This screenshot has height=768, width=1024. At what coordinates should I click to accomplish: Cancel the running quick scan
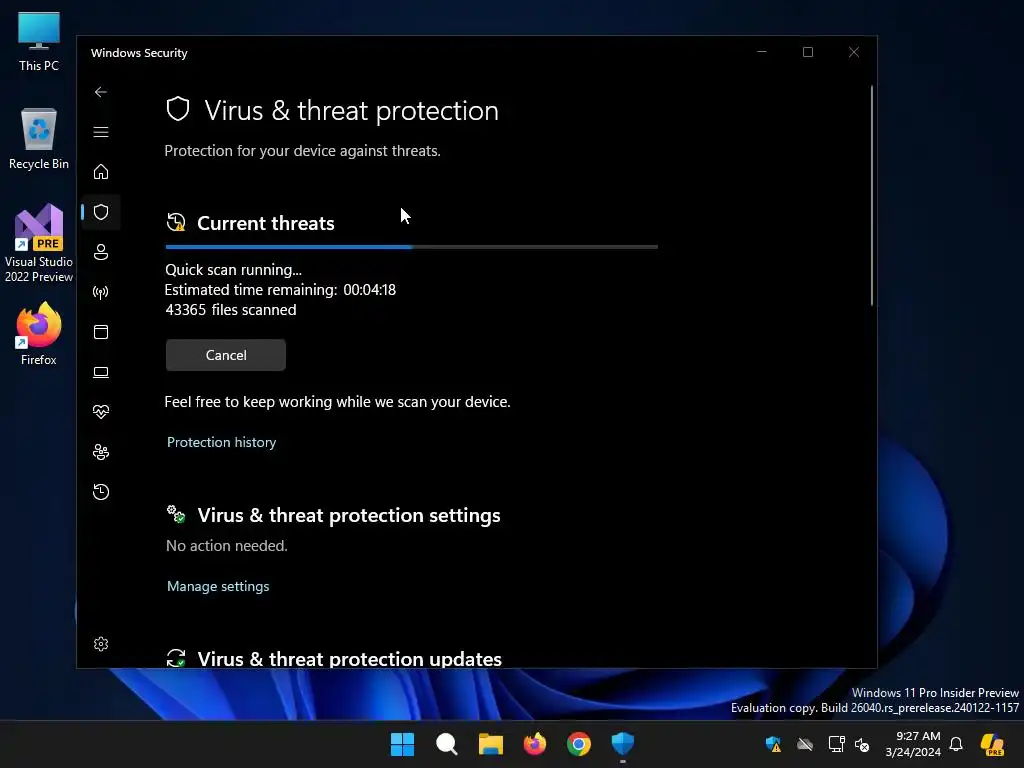click(x=225, y=355)
